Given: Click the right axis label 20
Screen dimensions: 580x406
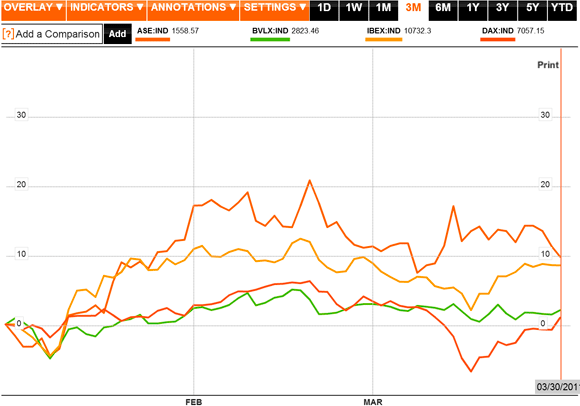Looking at the screenshot, I should (545, 184).
